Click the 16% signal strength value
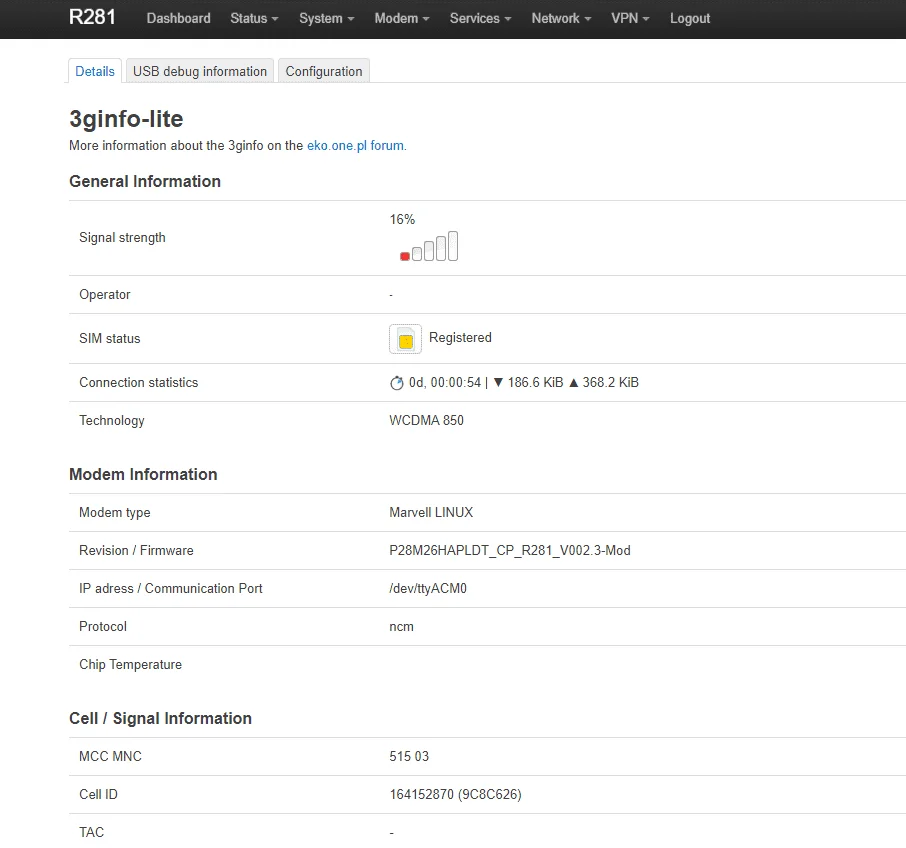Screen dimensions: 906x848 pos(402,220)
